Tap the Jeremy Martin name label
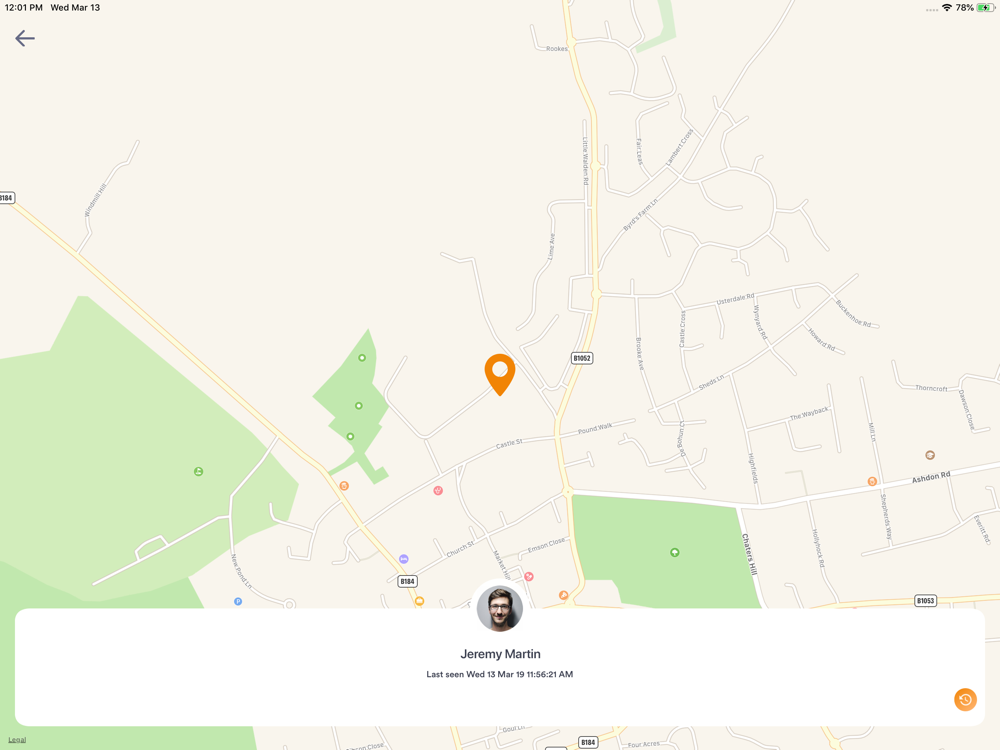Image resolution: width=1000 pixels, height=750 pixels. 500,654
